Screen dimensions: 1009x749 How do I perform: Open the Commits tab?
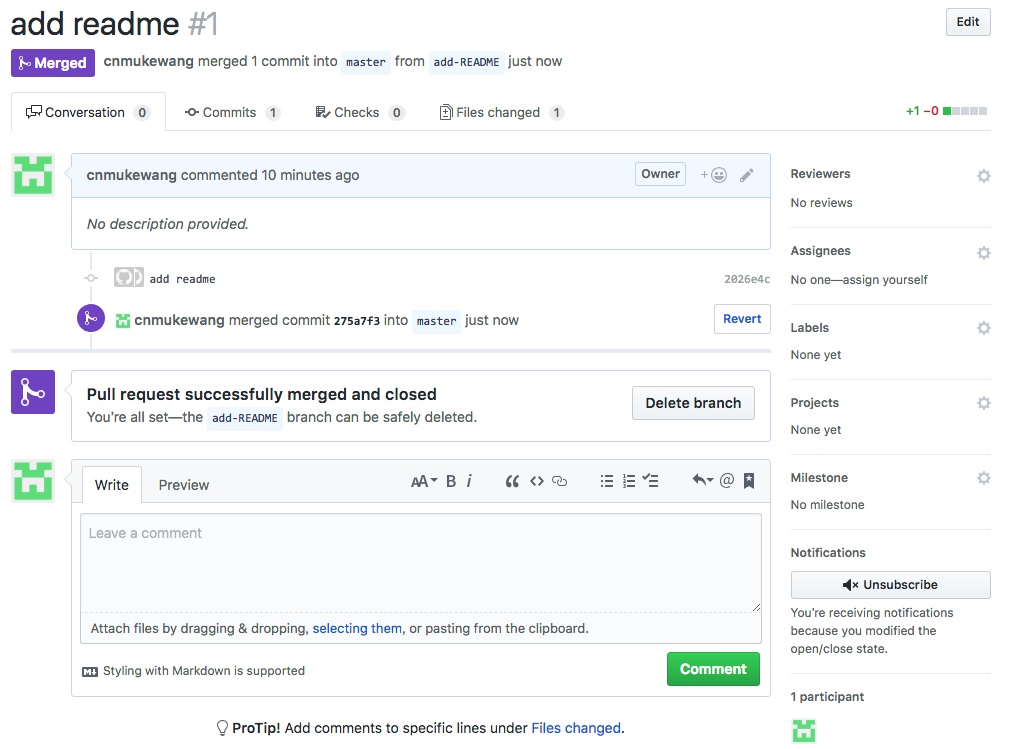[232, 112]
